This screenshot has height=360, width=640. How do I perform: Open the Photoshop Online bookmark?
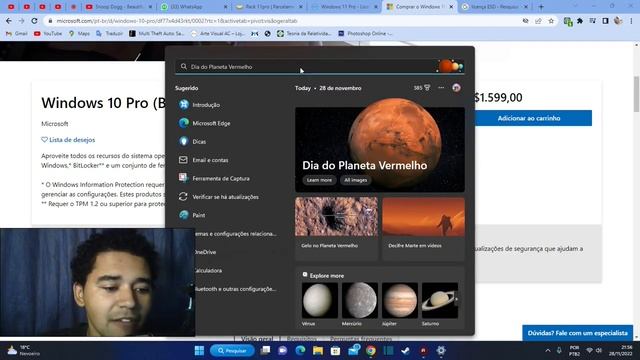(366, 33)
